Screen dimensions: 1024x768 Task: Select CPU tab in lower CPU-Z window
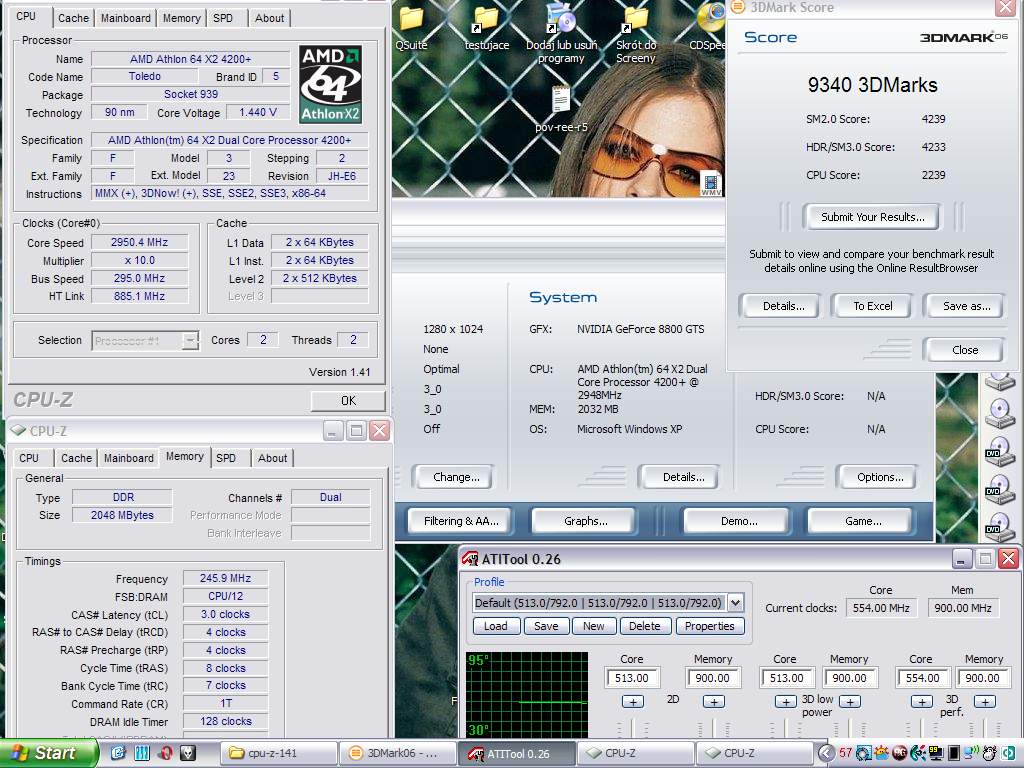click(29, 458)
